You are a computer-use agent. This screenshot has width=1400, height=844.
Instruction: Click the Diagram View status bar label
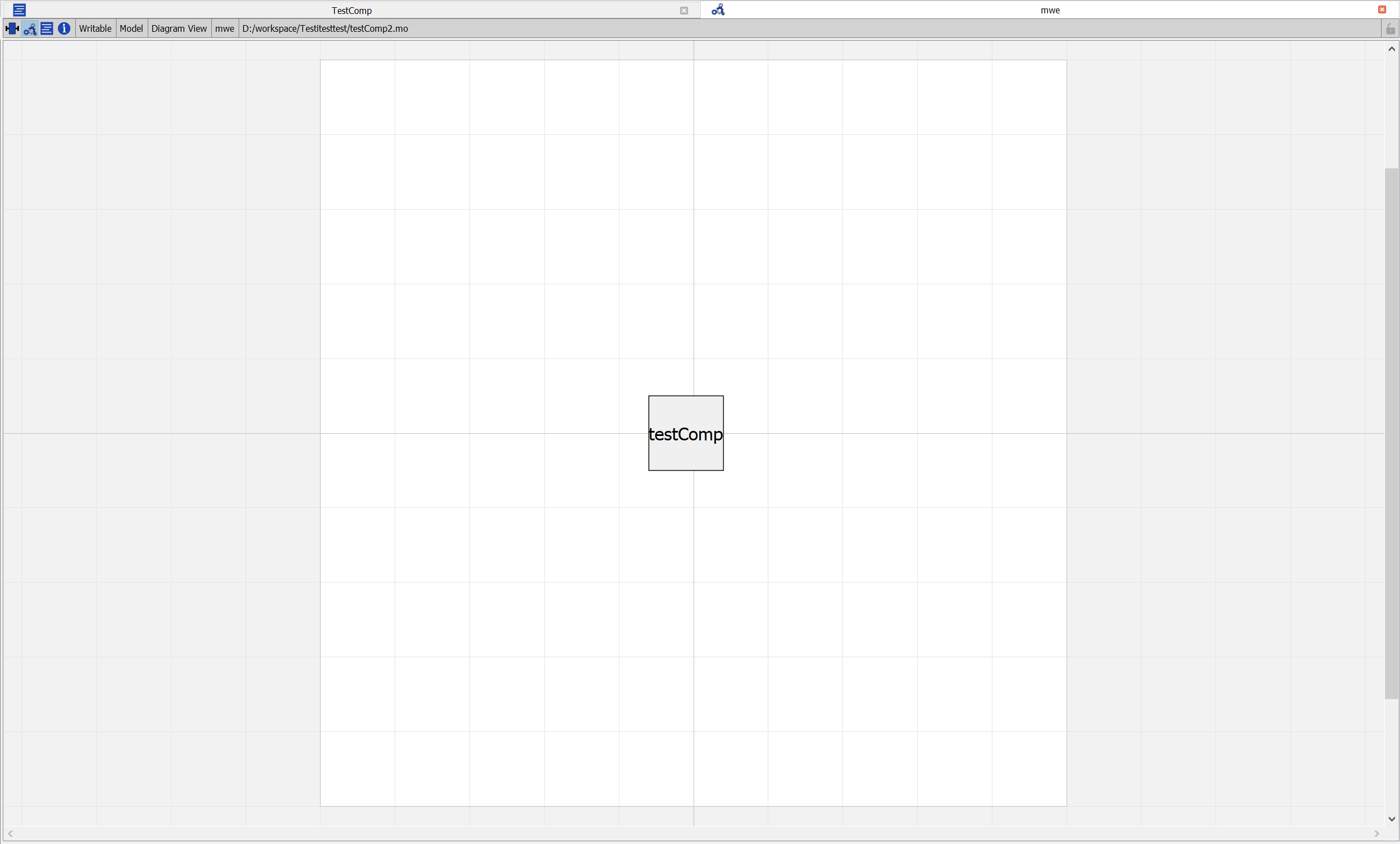(x=179, y=28)
